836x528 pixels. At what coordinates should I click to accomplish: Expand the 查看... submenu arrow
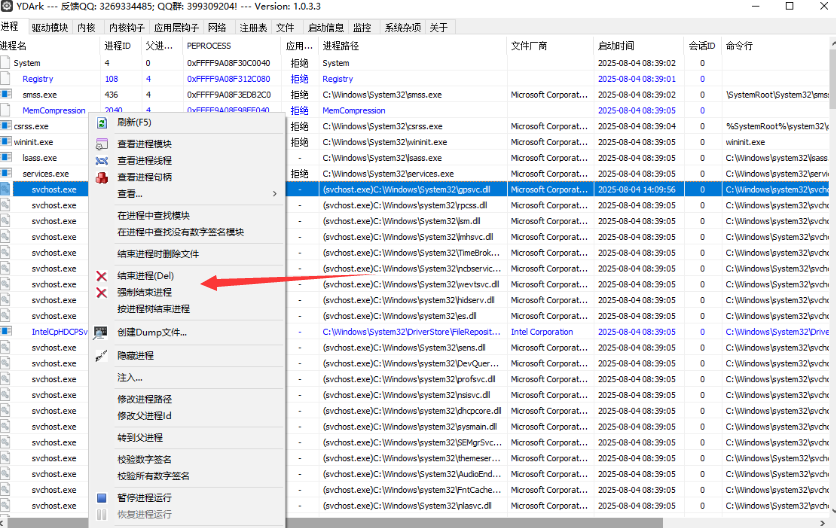point(275,194)
